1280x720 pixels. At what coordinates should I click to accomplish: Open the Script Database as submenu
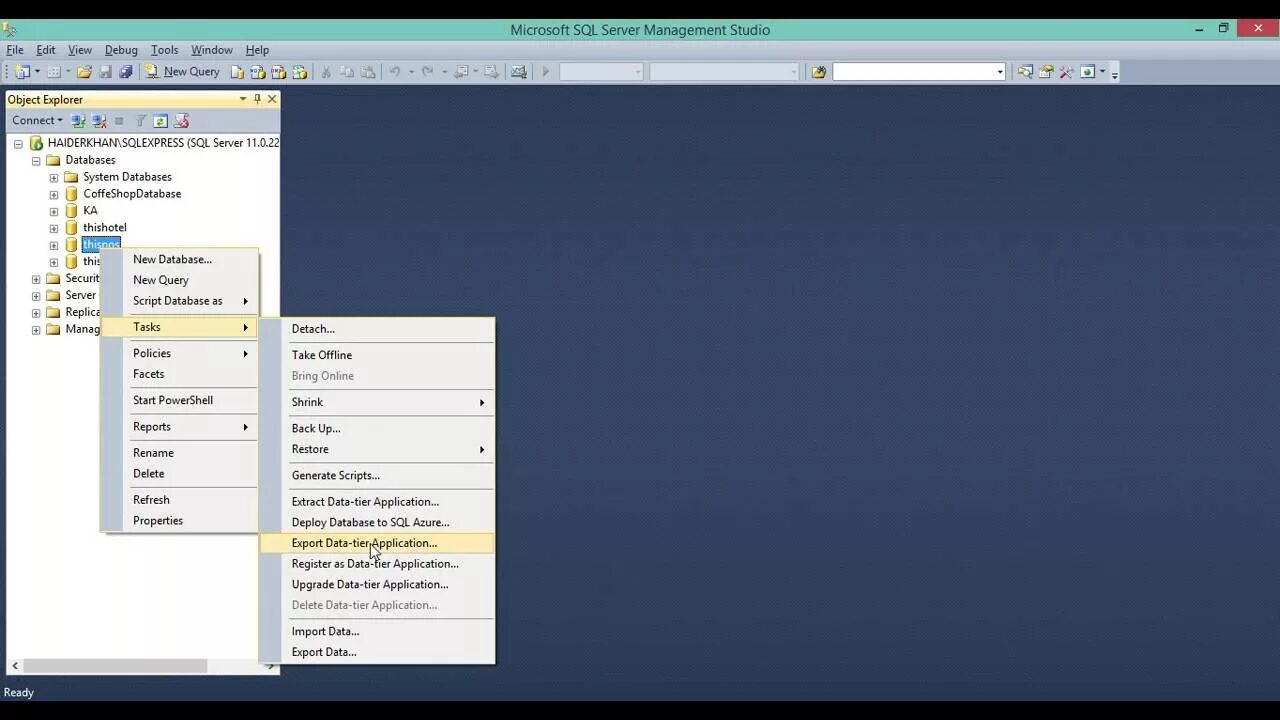(x=179, y=301)
